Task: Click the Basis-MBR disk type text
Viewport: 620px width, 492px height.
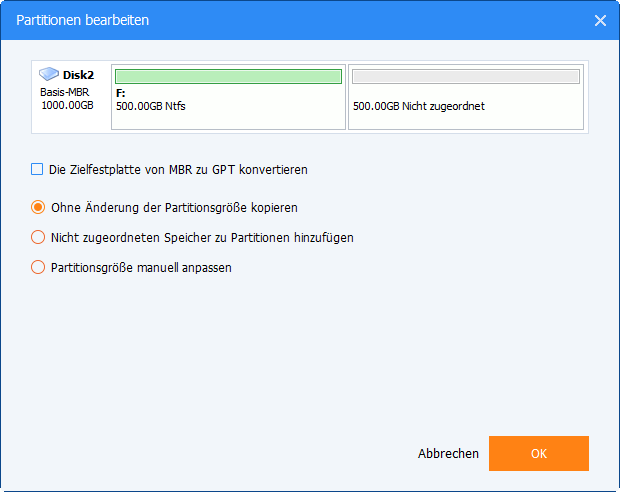Action: pos(64,92)
